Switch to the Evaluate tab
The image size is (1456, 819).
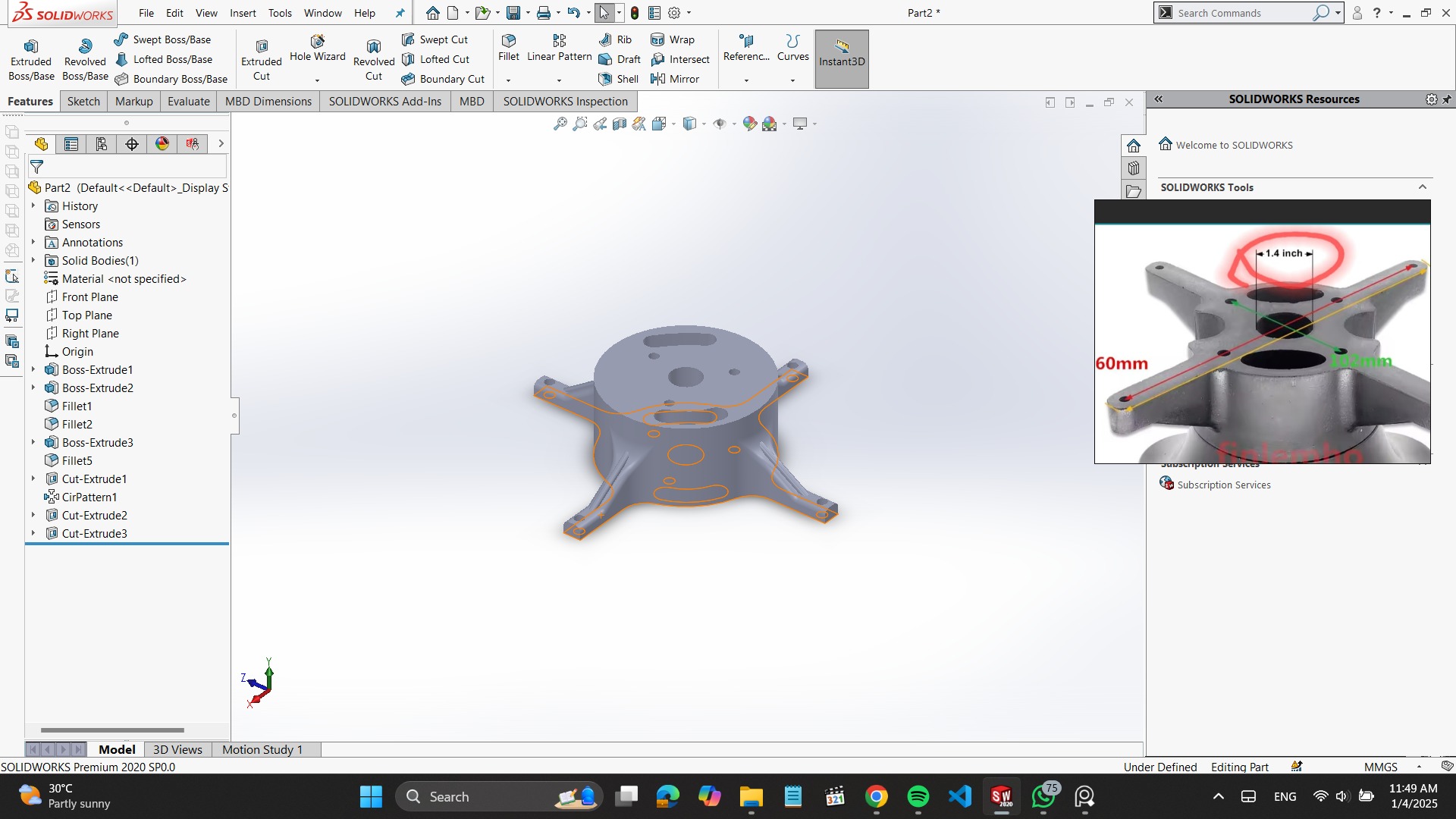[x=189, y=102]
